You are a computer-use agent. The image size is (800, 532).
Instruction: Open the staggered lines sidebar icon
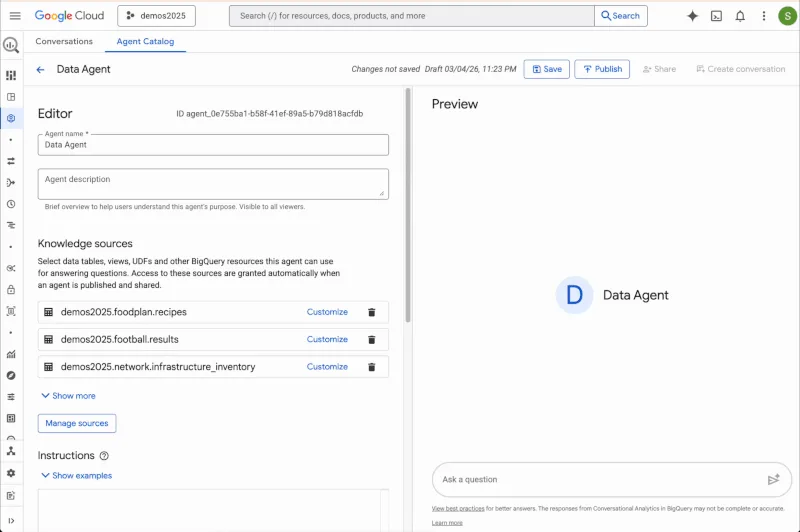click(11, 225)
